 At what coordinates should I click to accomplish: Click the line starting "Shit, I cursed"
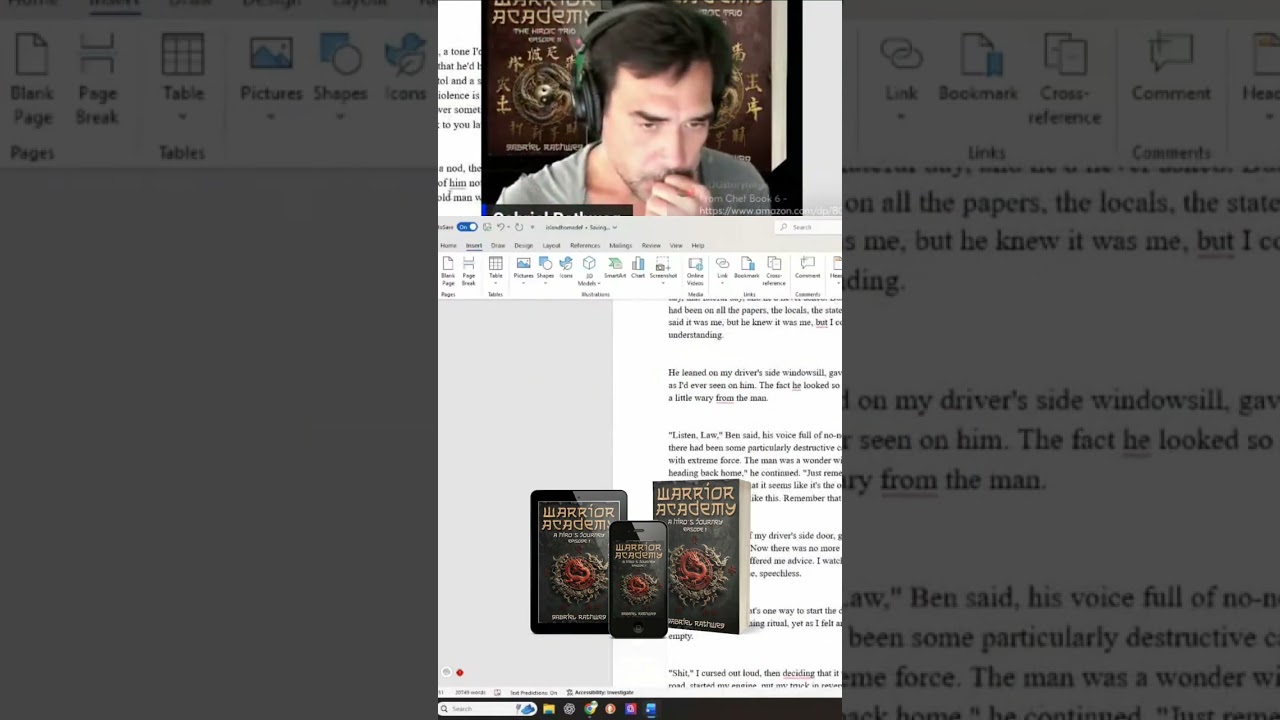pyautogui.click(x=755, y=674)
